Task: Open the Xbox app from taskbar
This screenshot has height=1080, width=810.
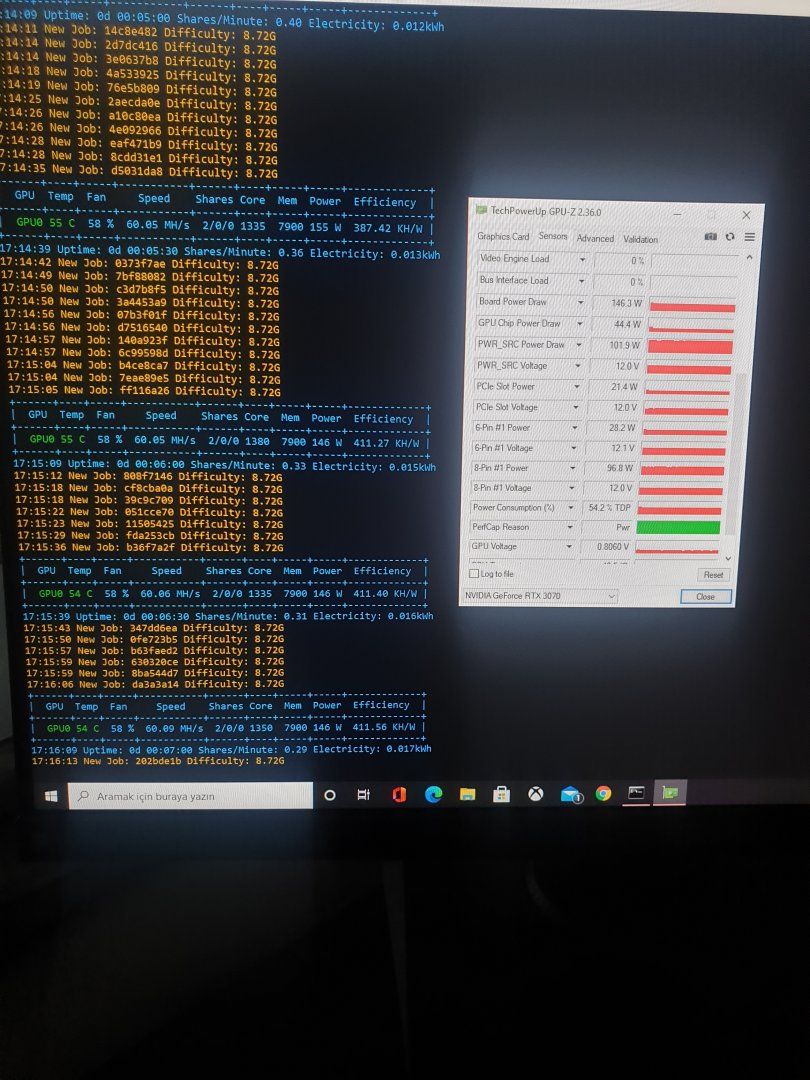Action: point(535,794)
